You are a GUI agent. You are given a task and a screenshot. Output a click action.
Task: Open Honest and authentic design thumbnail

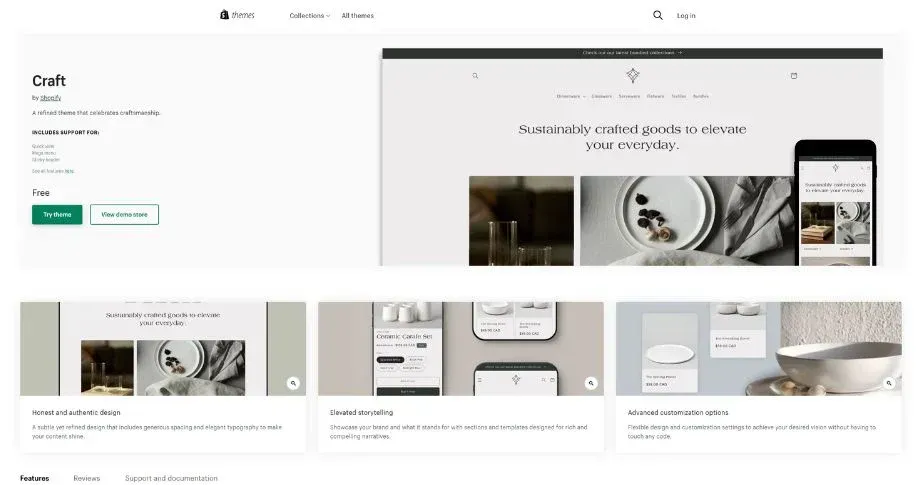163,348
